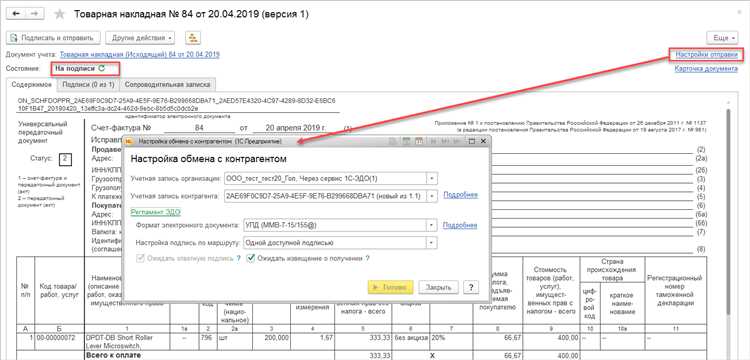Image resolution: width=750 pixels, height=360 pixels.
Task: Refresh the status next to "На подписи"
Action: point(101,68)
